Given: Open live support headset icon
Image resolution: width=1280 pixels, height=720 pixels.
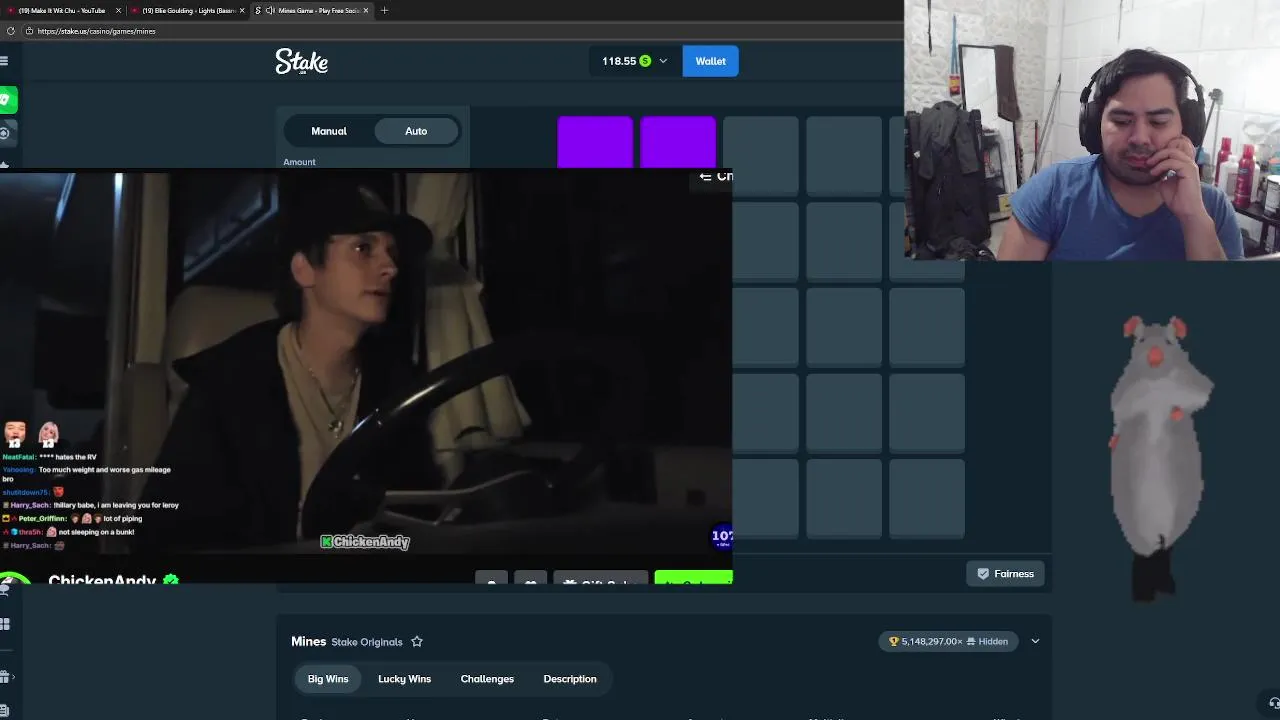Looking at the screenshot, I should 1273,703.
